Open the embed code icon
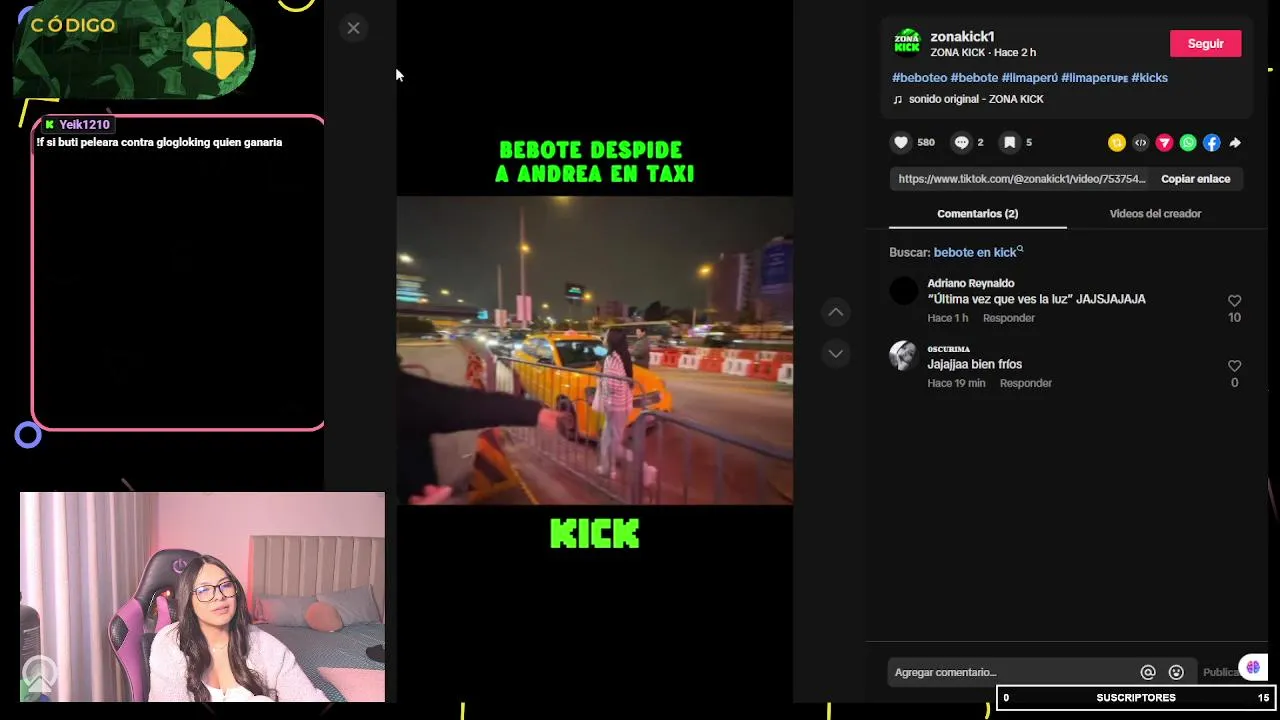This screenshot has height=720, width=1280. point(1141,143)
